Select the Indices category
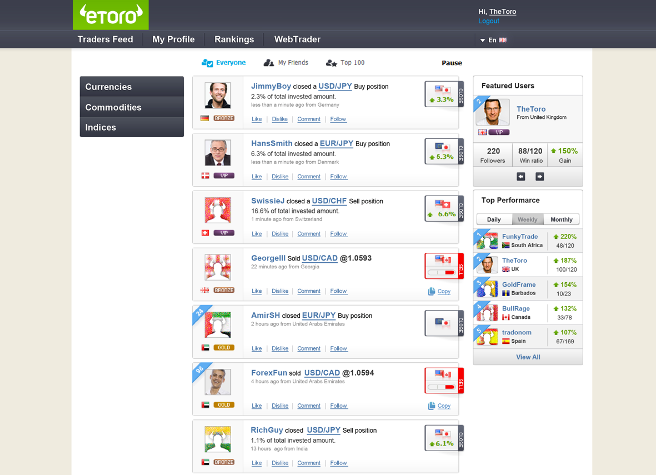This screenshot has width=656, height=476. [x=132, y=127]
